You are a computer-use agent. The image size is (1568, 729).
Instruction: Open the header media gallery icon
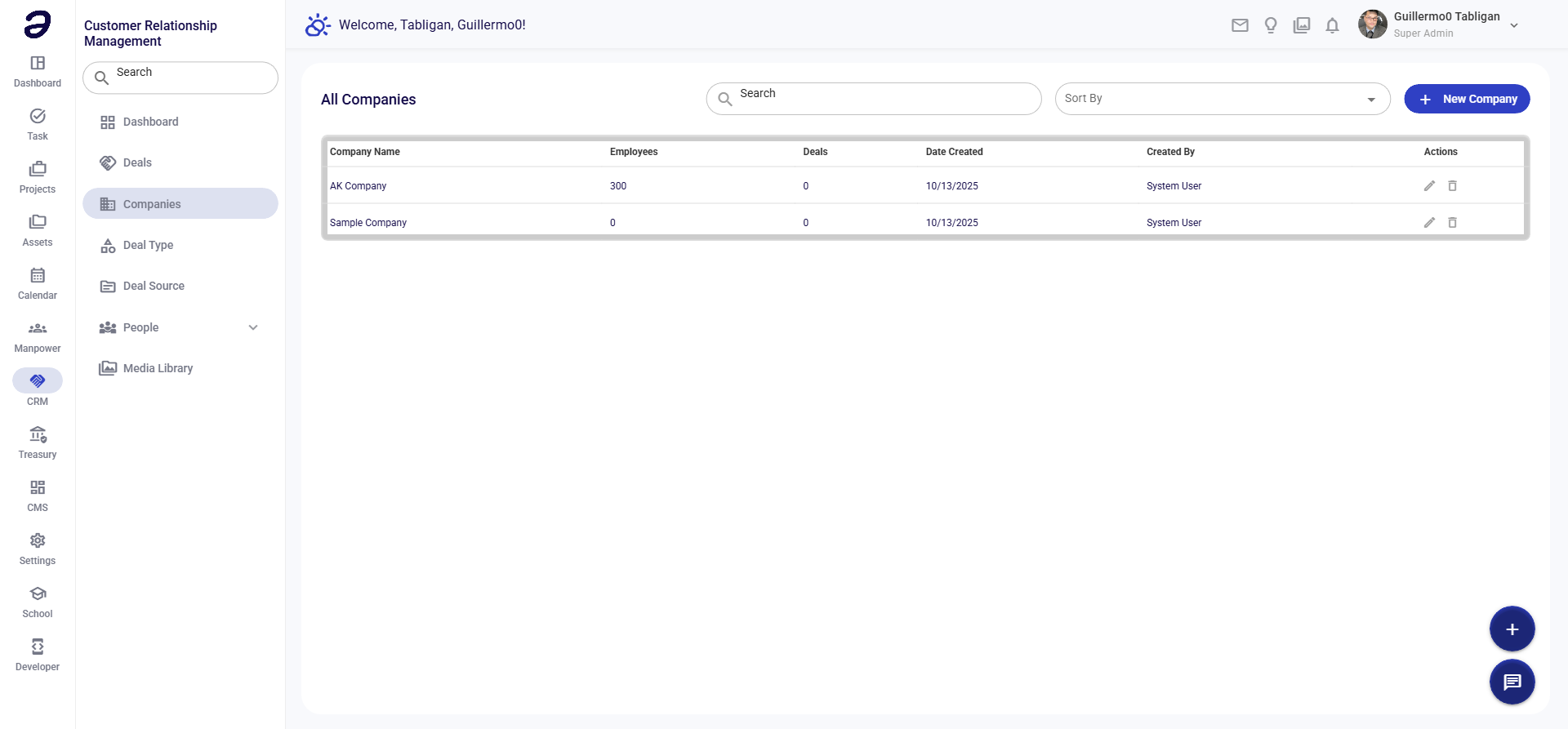pos(1302,25)
